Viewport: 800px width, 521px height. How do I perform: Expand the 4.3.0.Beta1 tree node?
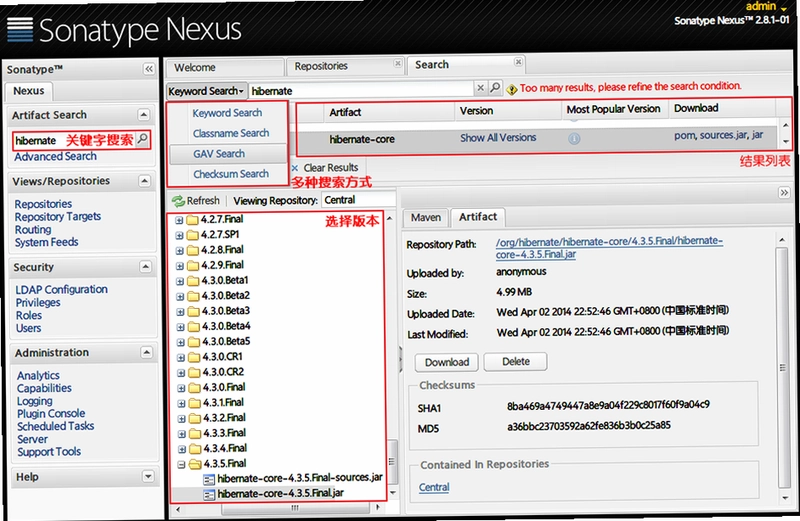point(180,281)
